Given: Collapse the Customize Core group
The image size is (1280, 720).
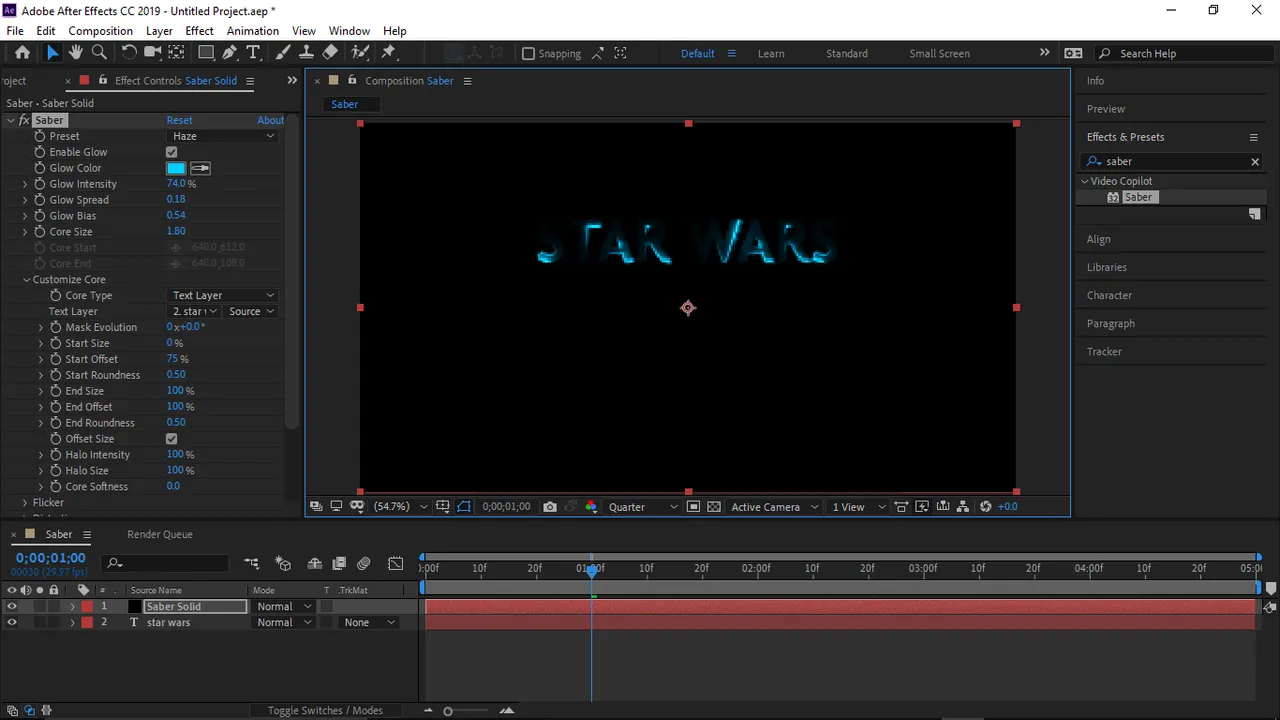Looking at the screenshot, I should click(x=26, y=280).
